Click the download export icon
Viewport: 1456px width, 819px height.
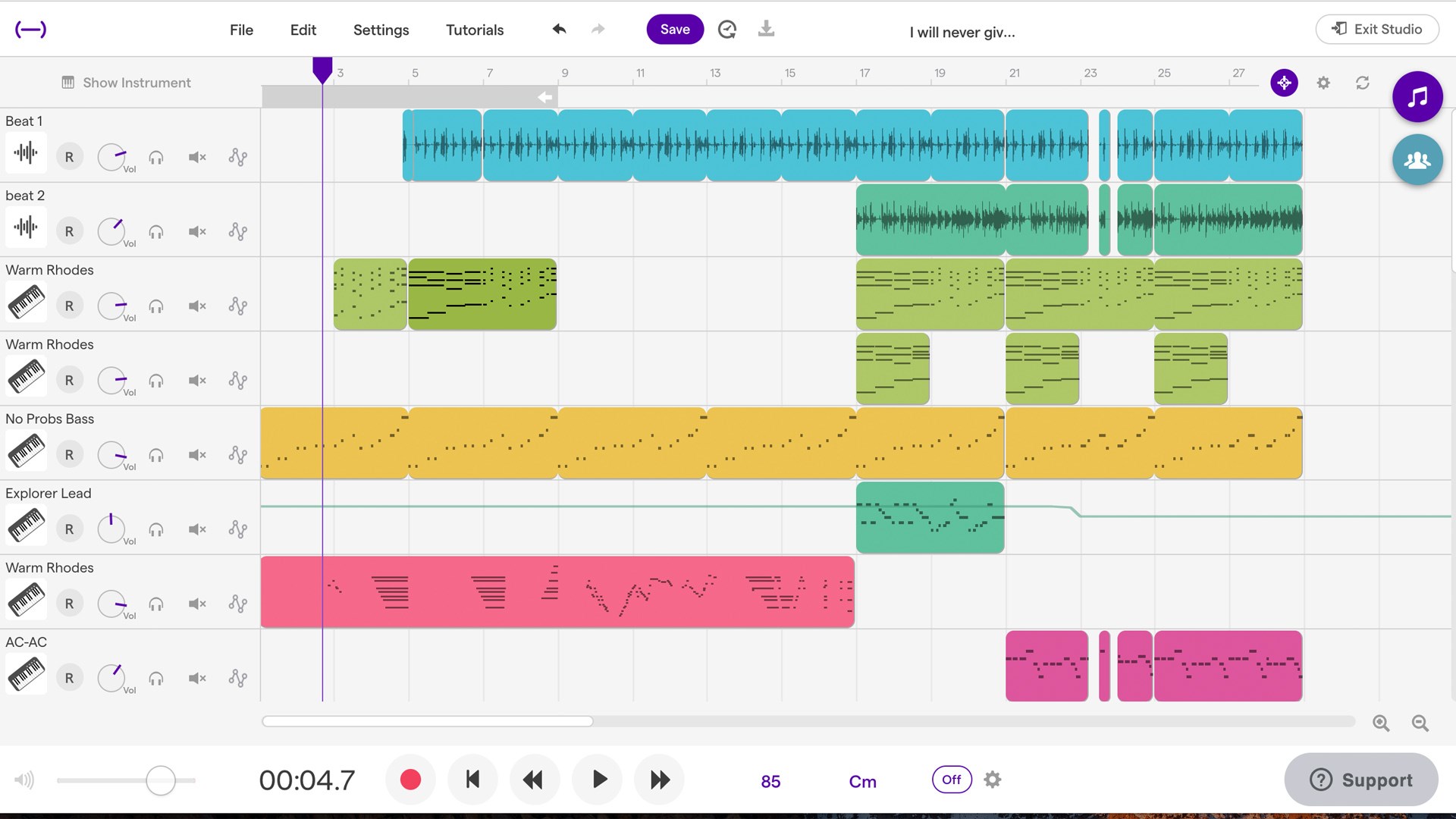[766, 29]
